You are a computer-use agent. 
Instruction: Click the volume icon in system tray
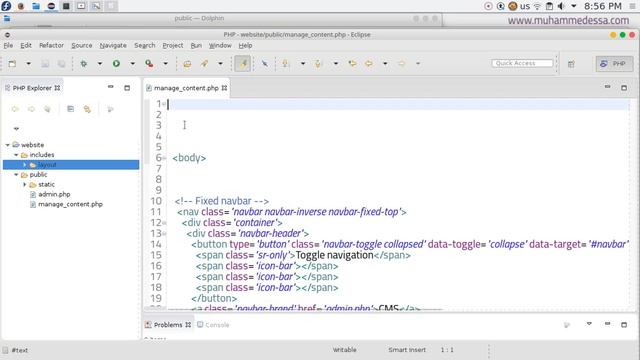[562, 6]
